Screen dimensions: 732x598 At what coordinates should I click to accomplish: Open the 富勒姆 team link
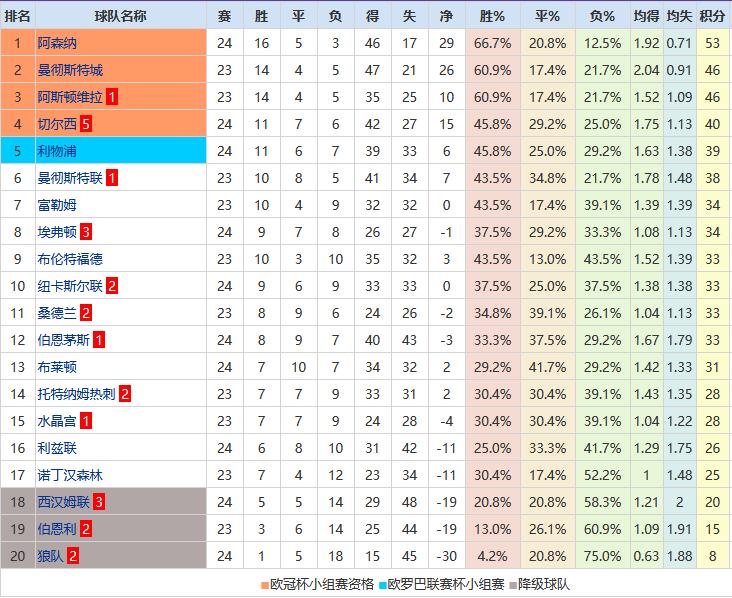pos(57,205)
